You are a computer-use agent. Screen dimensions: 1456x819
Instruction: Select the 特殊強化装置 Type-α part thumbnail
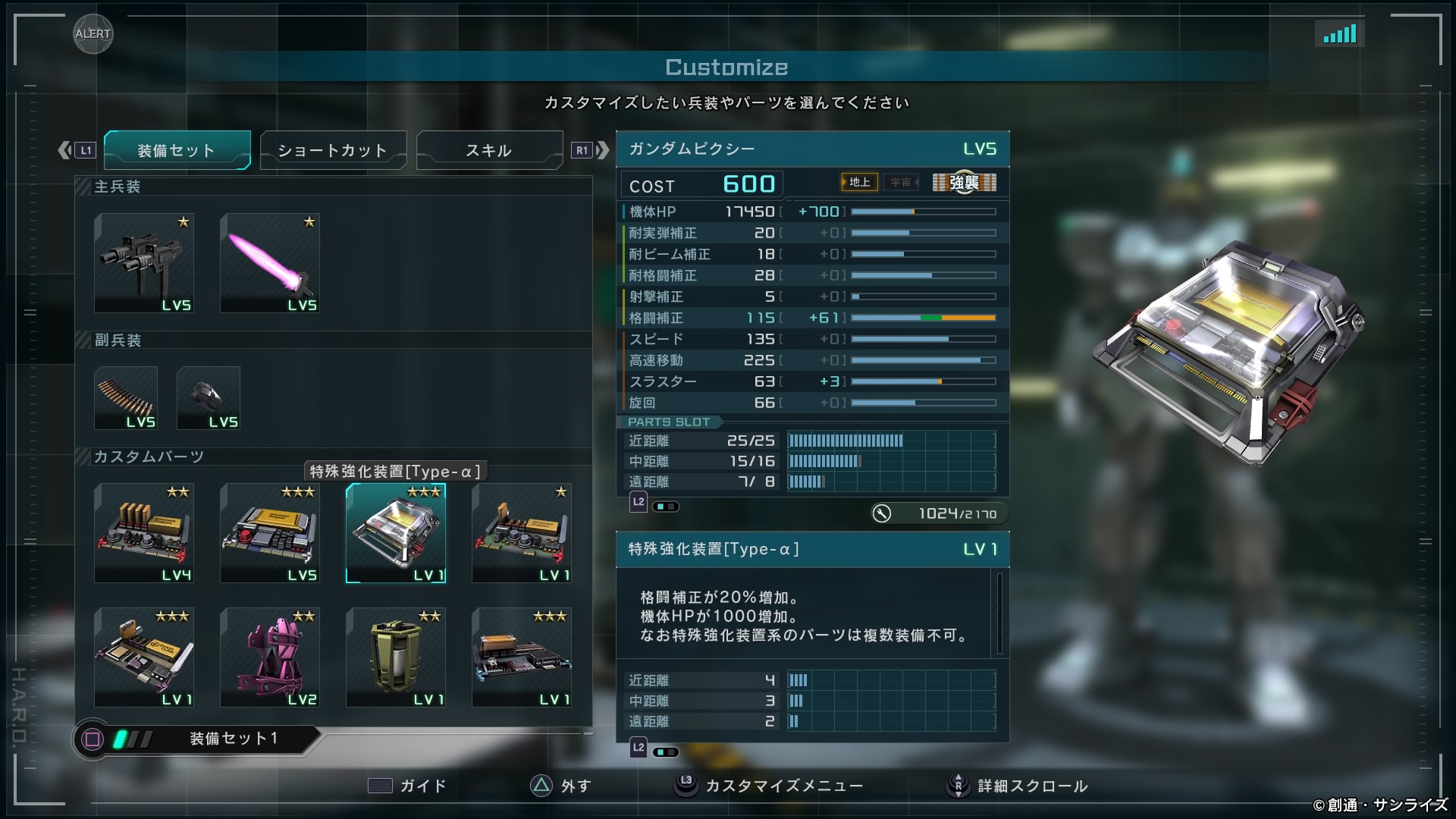tap(396, 533)
